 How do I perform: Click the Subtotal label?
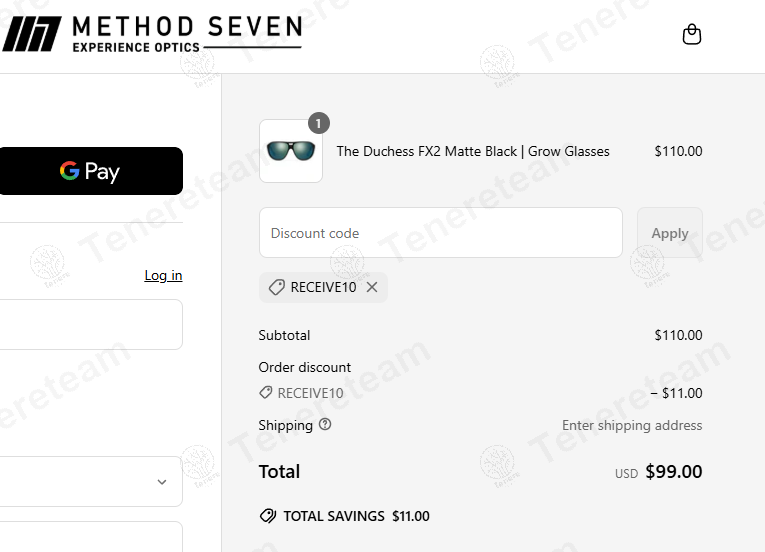pos(284,335)
